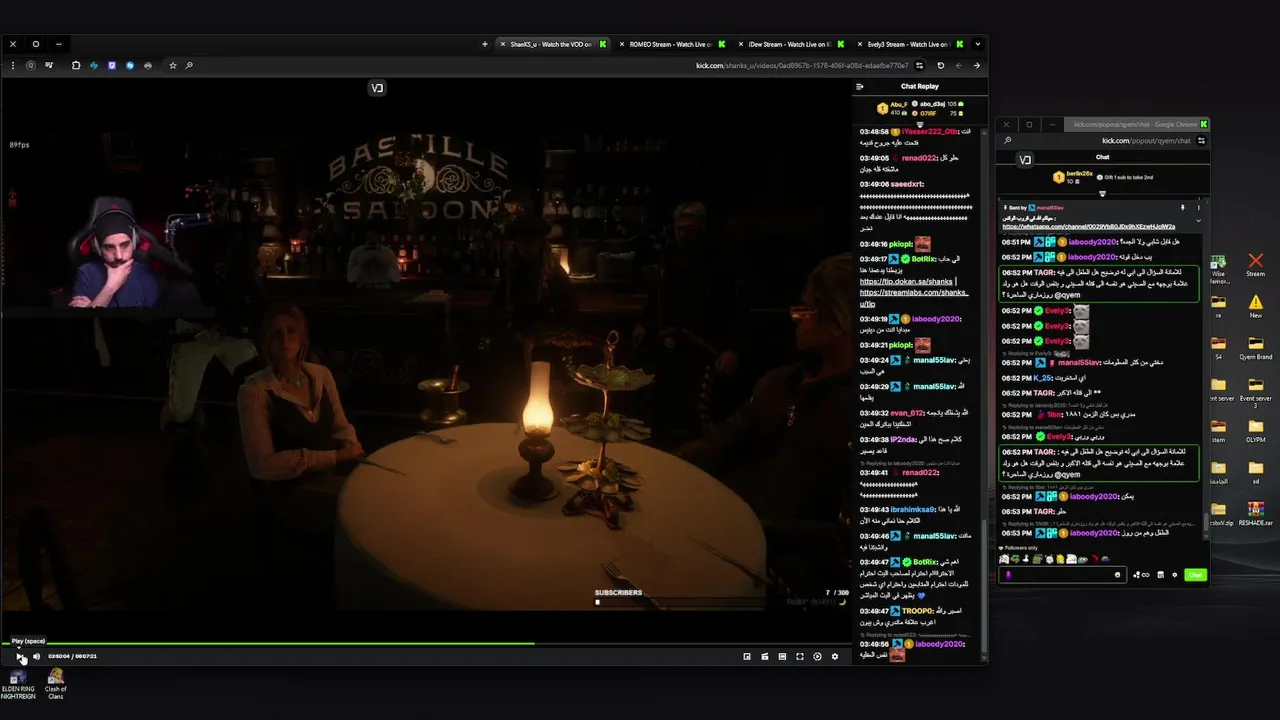Click the clip icon in the player controls

765,657
